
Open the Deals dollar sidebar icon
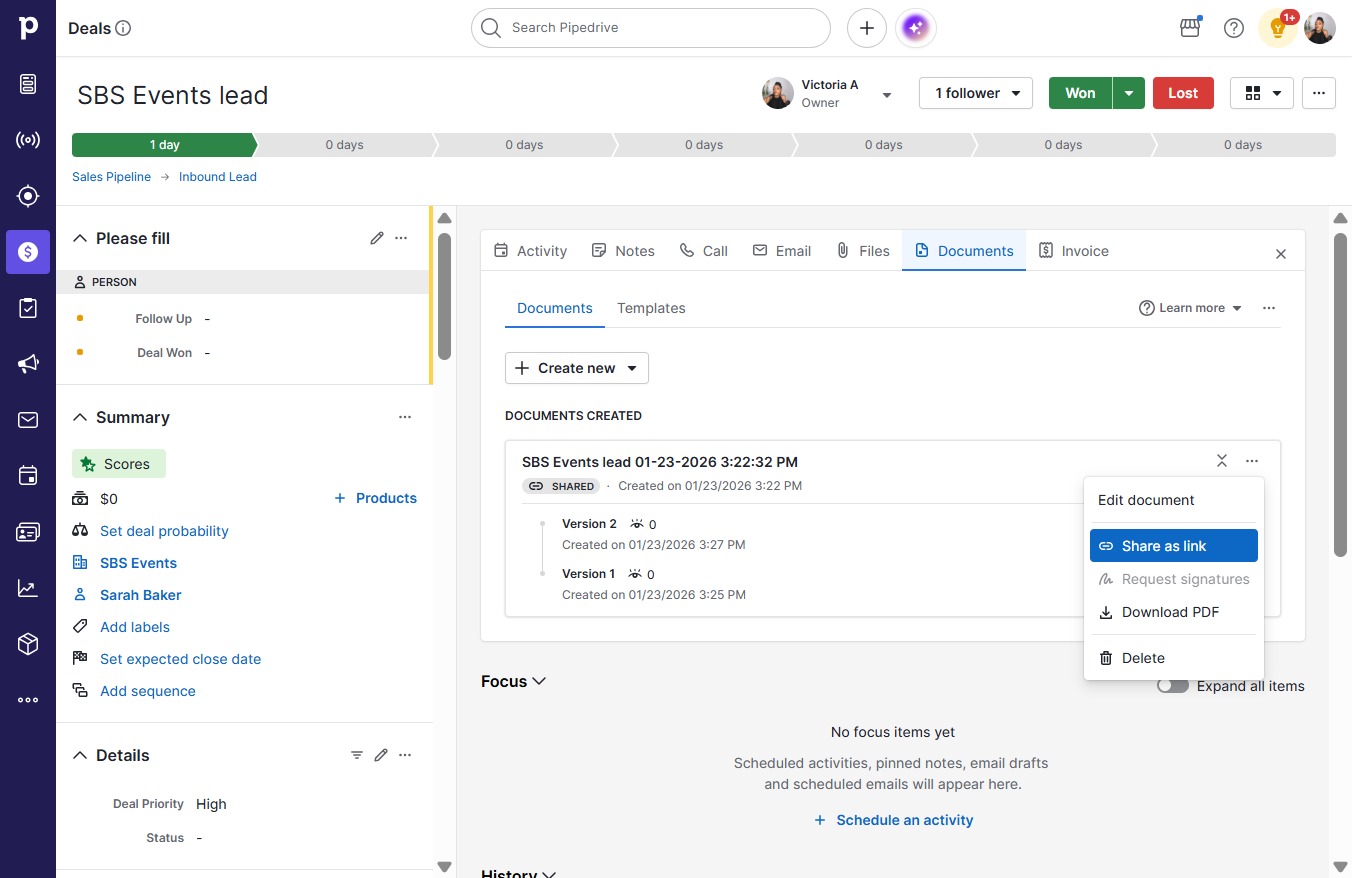[28, 252]
